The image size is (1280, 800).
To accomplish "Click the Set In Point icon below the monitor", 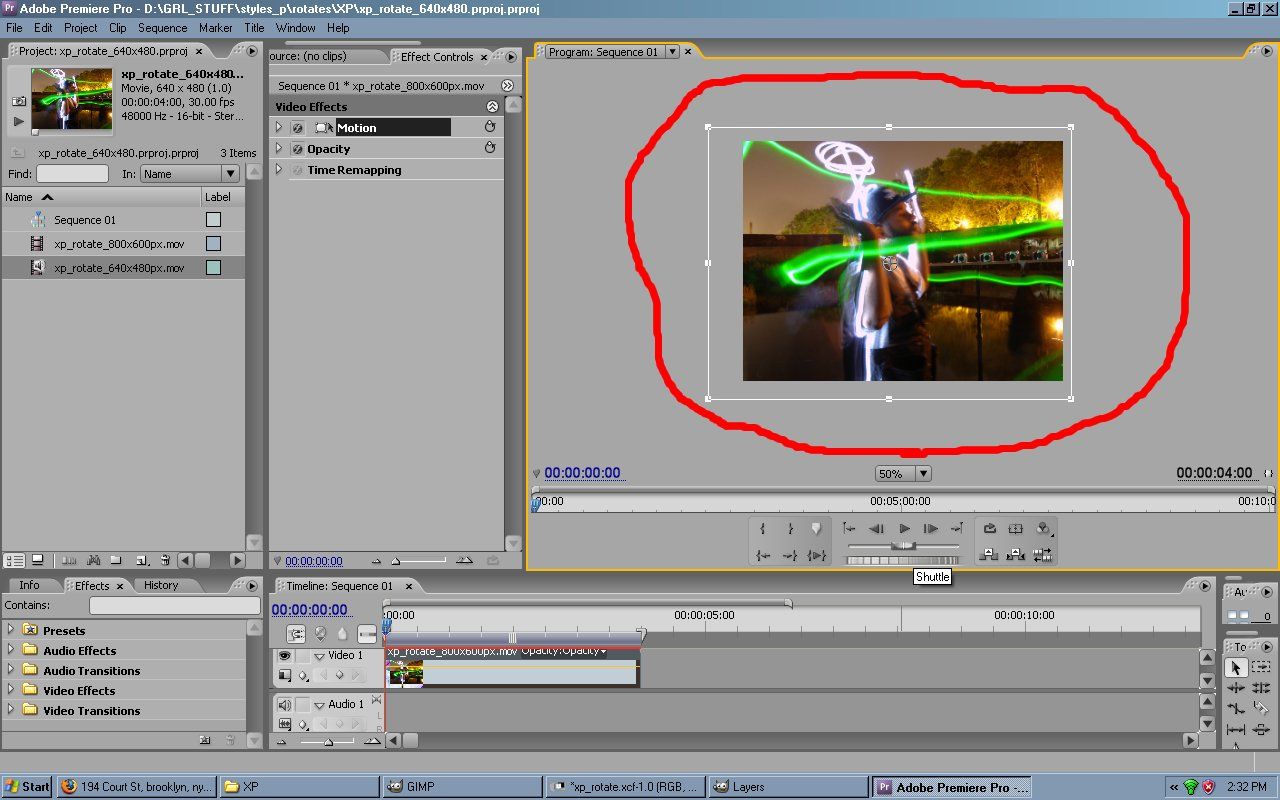I will [762, 528].
